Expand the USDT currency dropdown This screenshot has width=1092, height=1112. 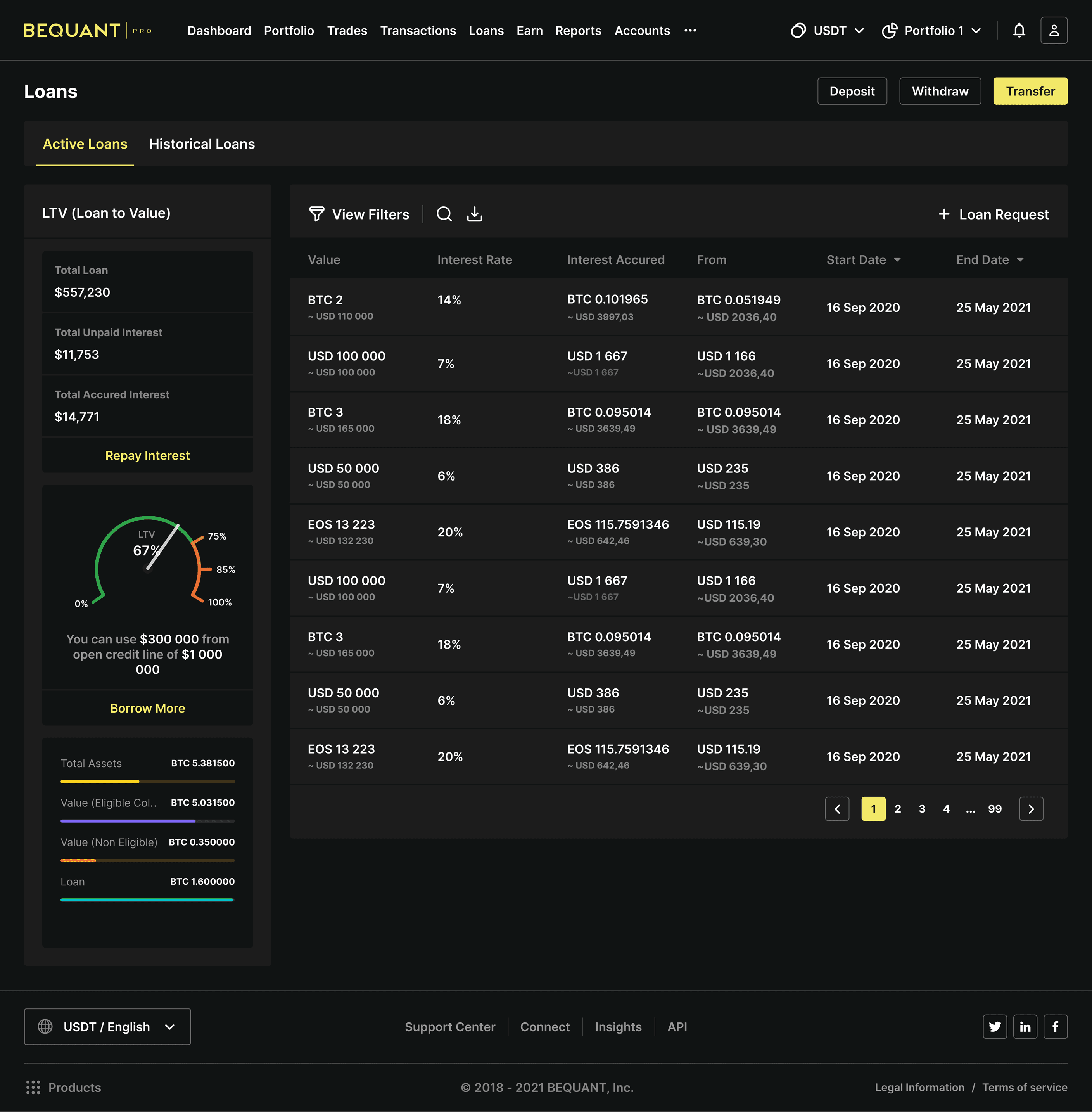[827, 30]
